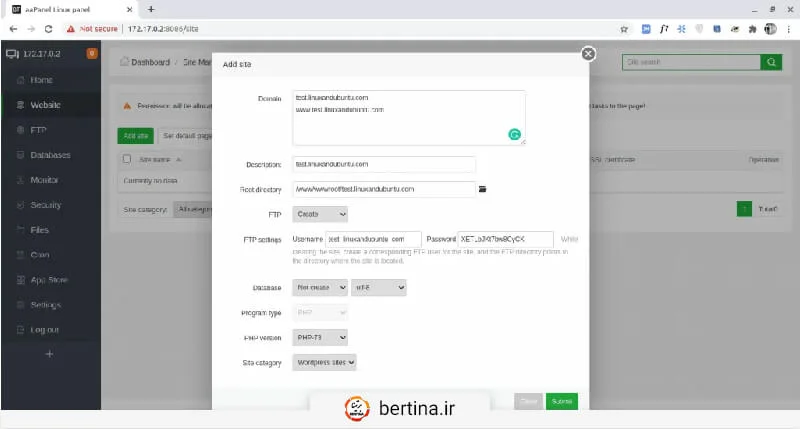Click the orange notification badge in sidebar header
The image size is (800, 429).
tap(92, 52)
